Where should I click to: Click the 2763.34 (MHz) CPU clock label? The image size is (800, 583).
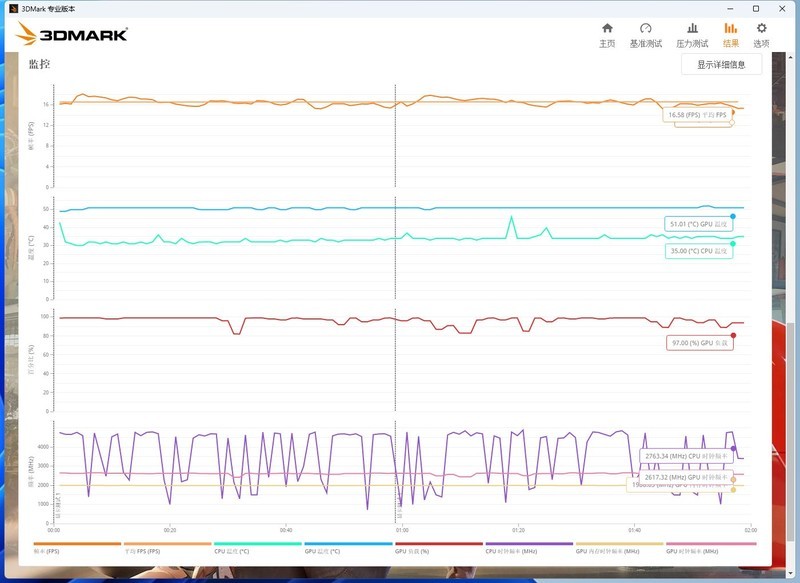[x=686, y=456]
